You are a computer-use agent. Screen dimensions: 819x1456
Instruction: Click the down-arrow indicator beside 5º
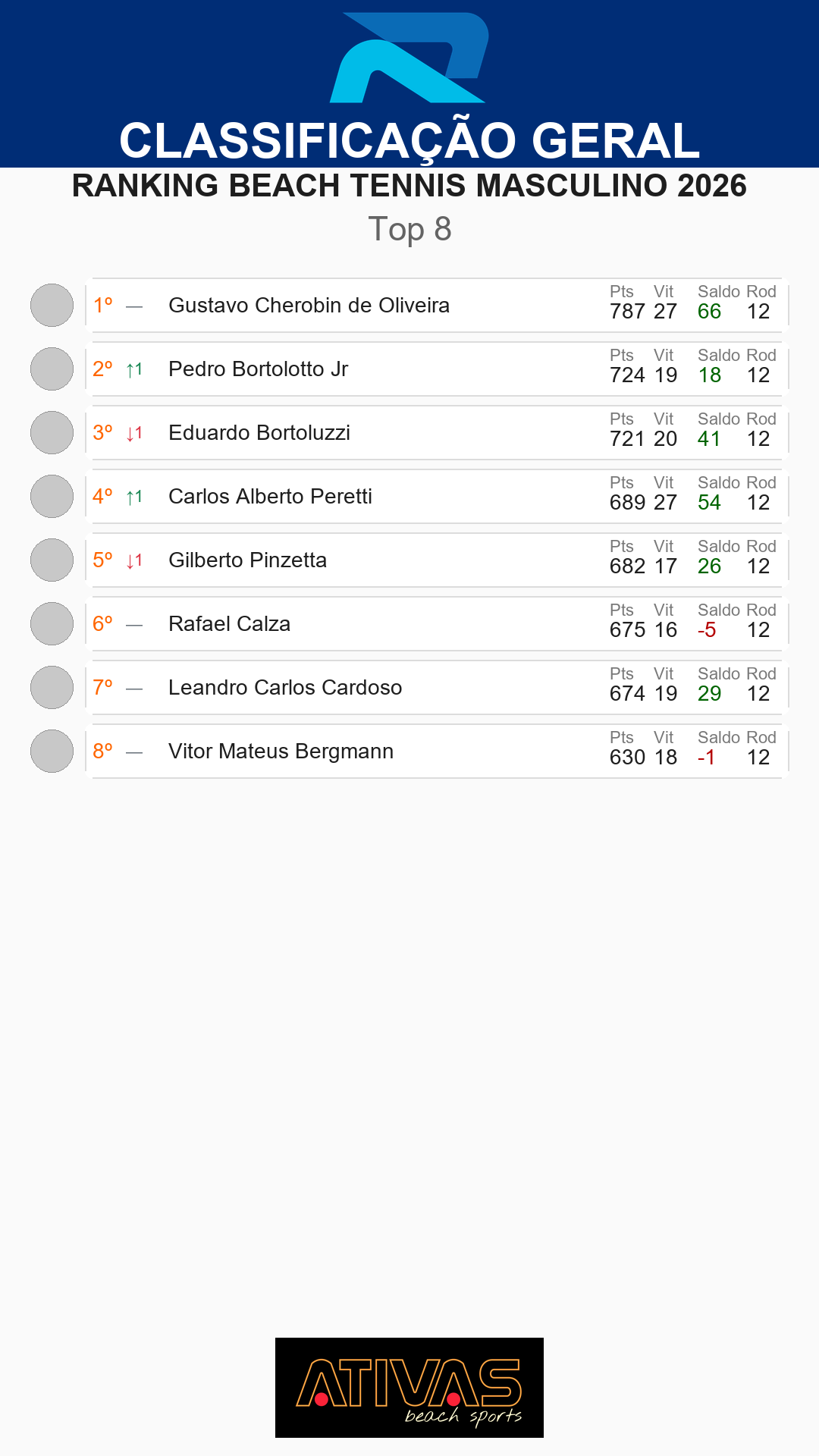(x=134, y=560)
